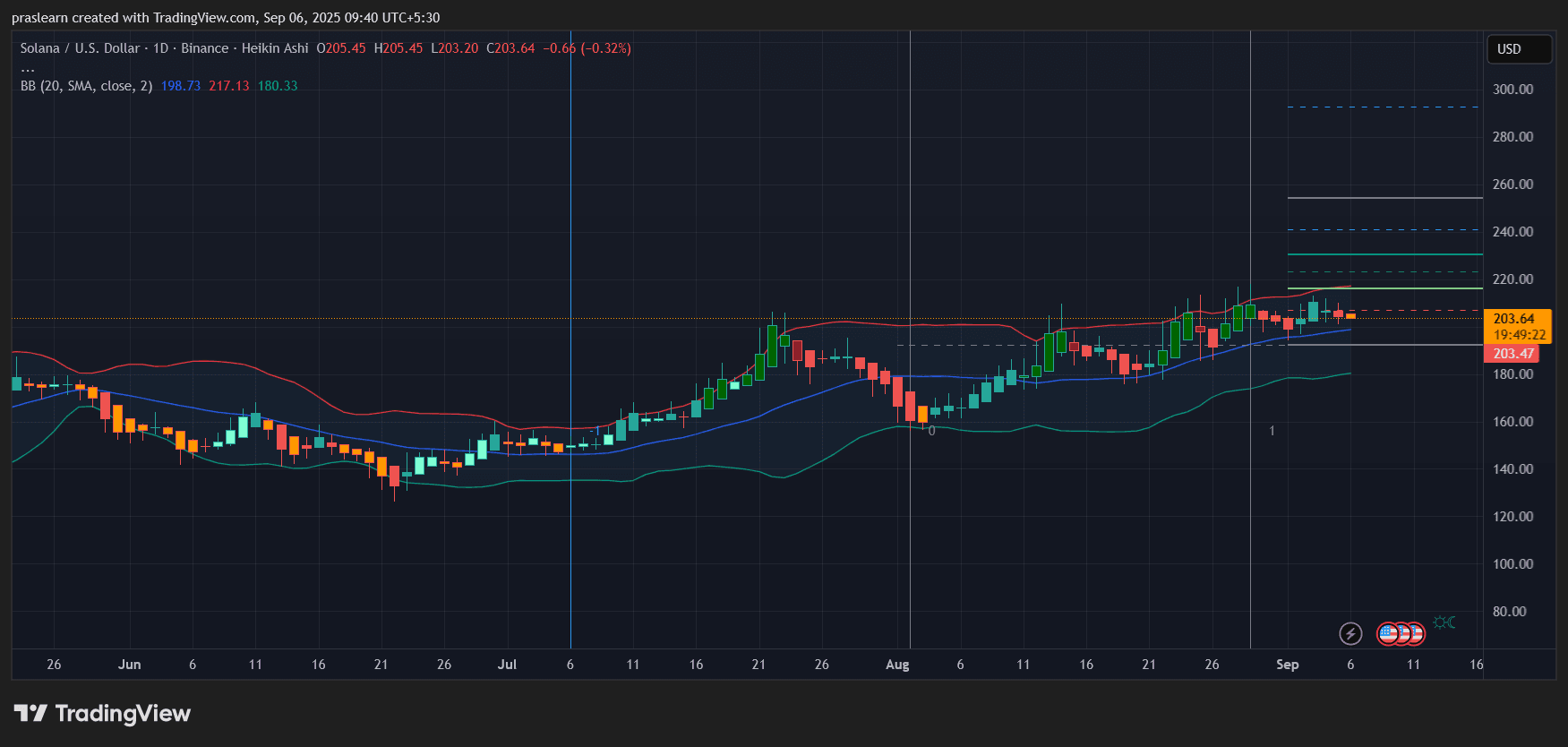Click the blue 198.73 BB basis value
1568x747 pixels.
pos(181,86)
